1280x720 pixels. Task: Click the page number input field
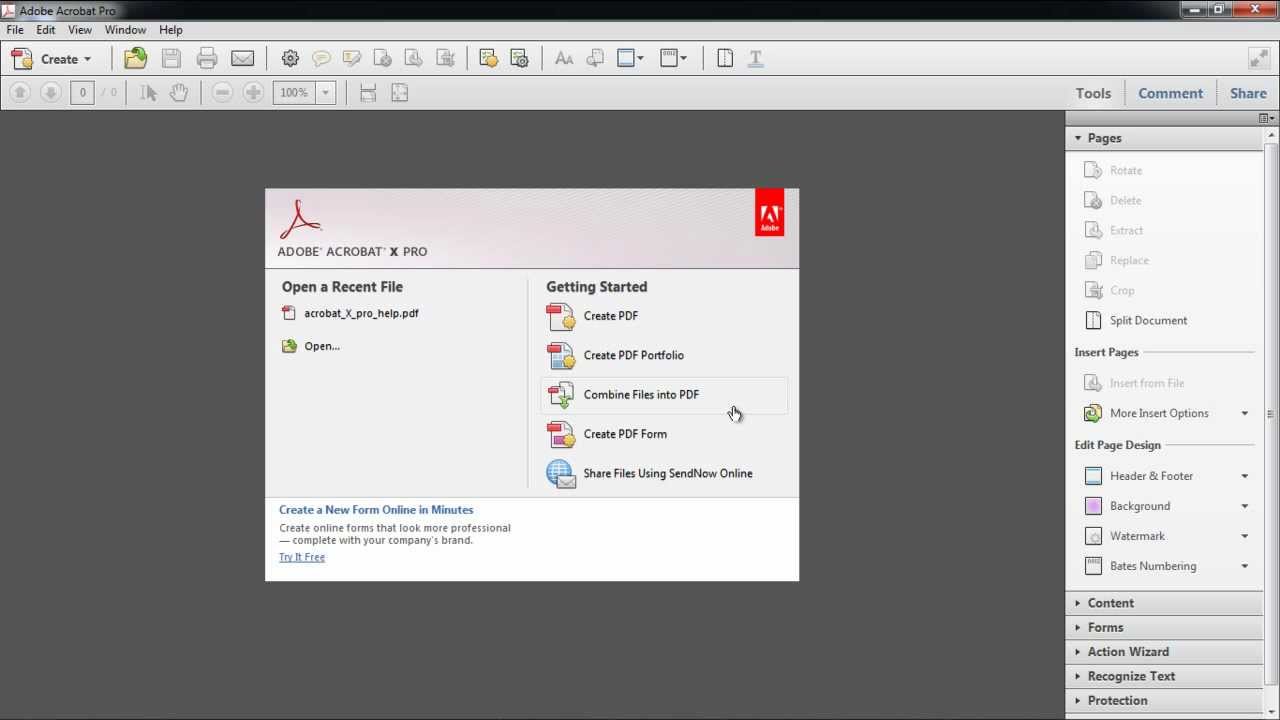82,92
